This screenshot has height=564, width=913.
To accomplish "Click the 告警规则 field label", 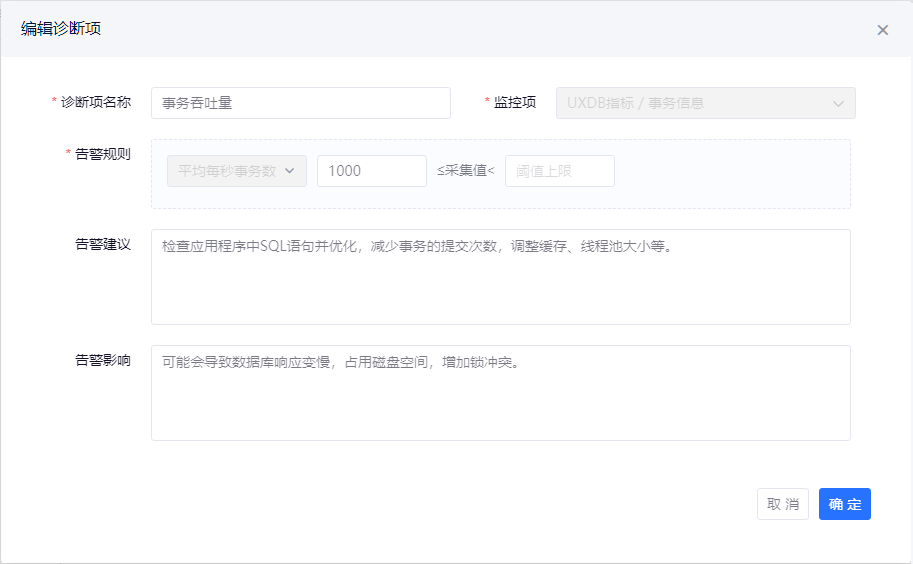I will (x=102, y=154).
